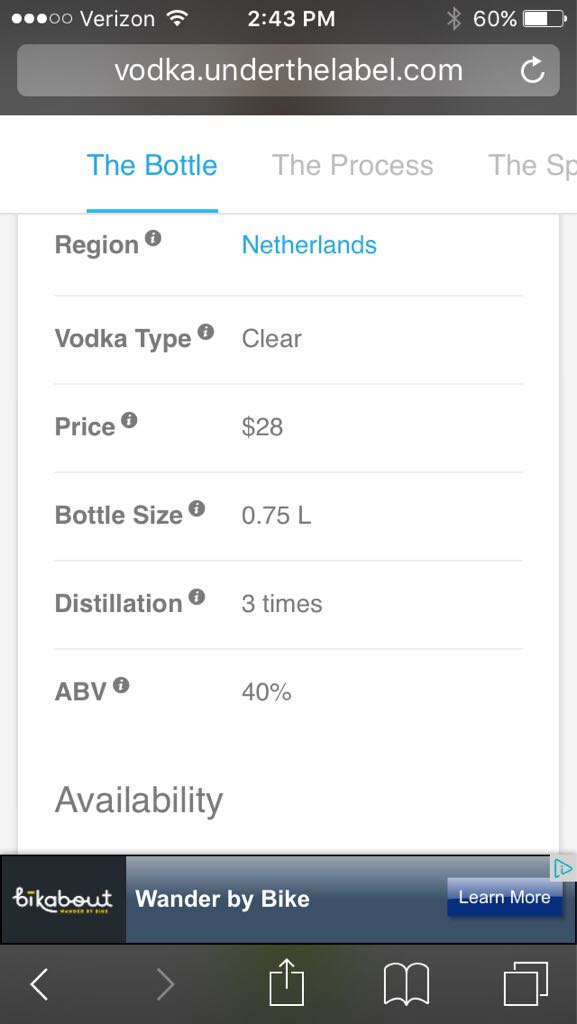Open Safari's share sheet
Image resolution: width=577 pixels, height=1024 pixels.
point(287,984)
